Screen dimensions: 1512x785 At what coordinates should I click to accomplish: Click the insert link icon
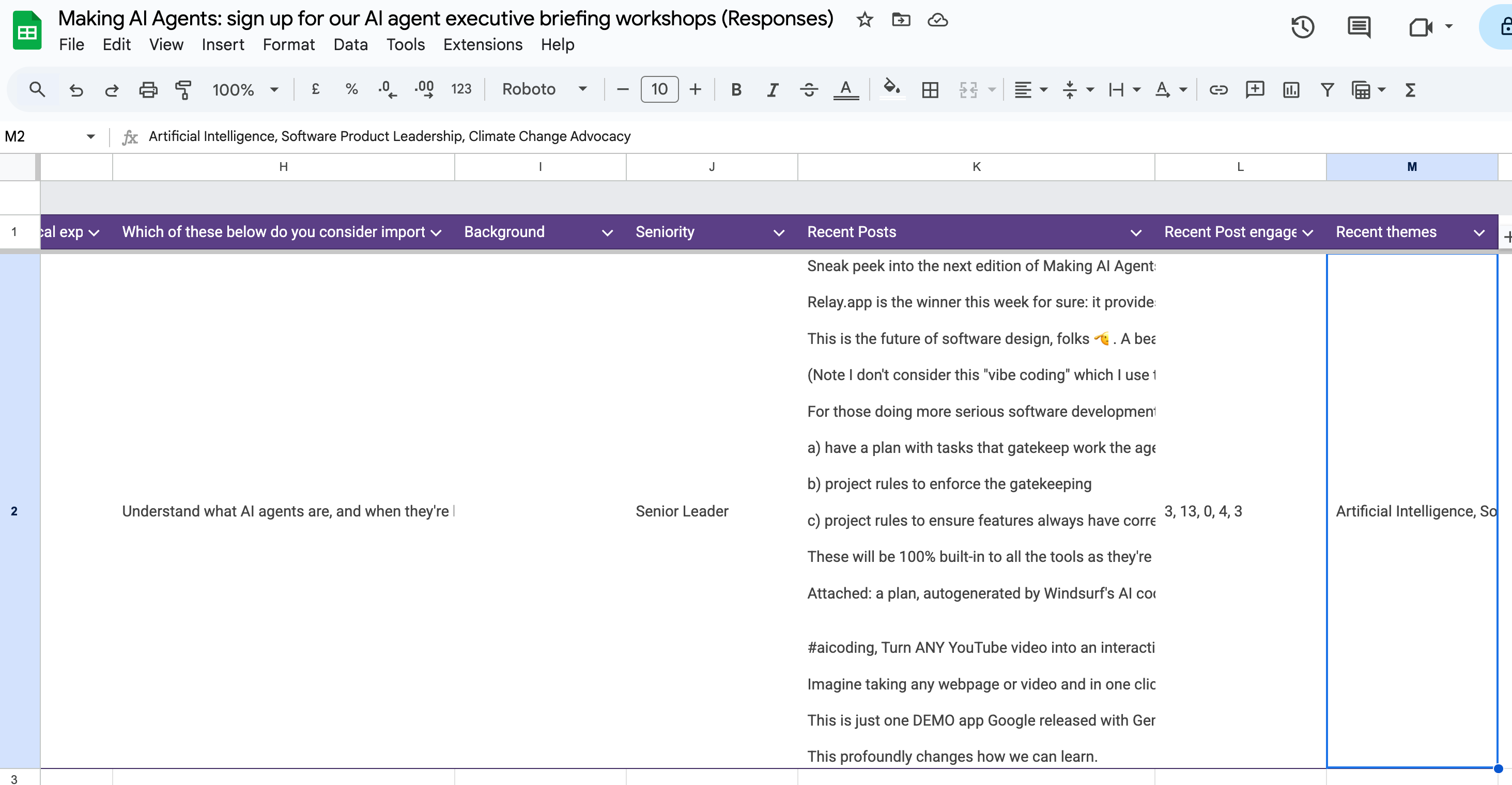tap(1218, 90)
